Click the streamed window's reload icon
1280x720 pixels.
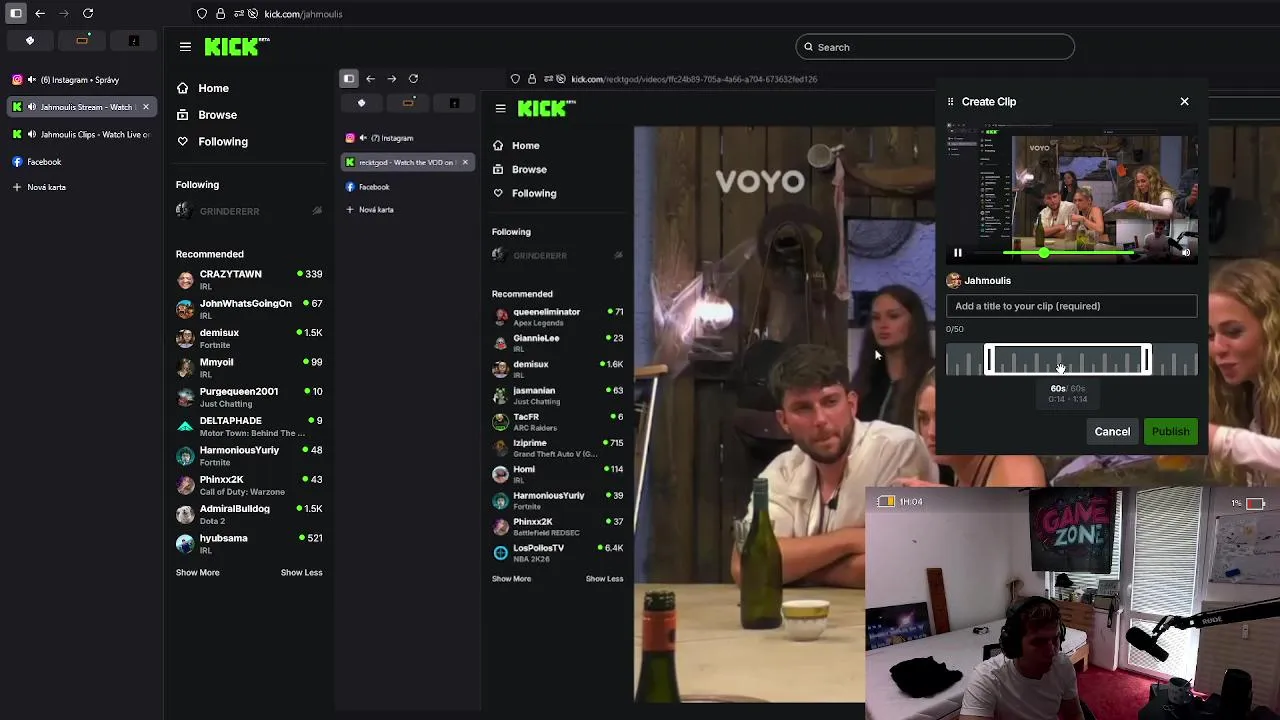(x=413, y=78)
